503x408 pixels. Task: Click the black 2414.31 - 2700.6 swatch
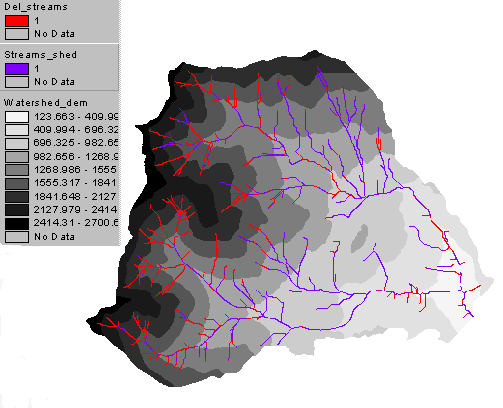(17, 224)
